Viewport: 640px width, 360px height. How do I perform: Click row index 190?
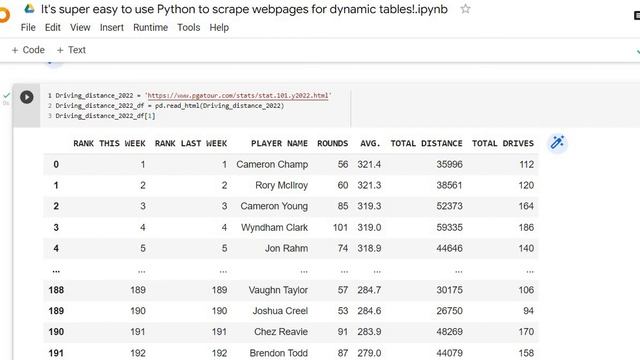click(x=56, y=332)
